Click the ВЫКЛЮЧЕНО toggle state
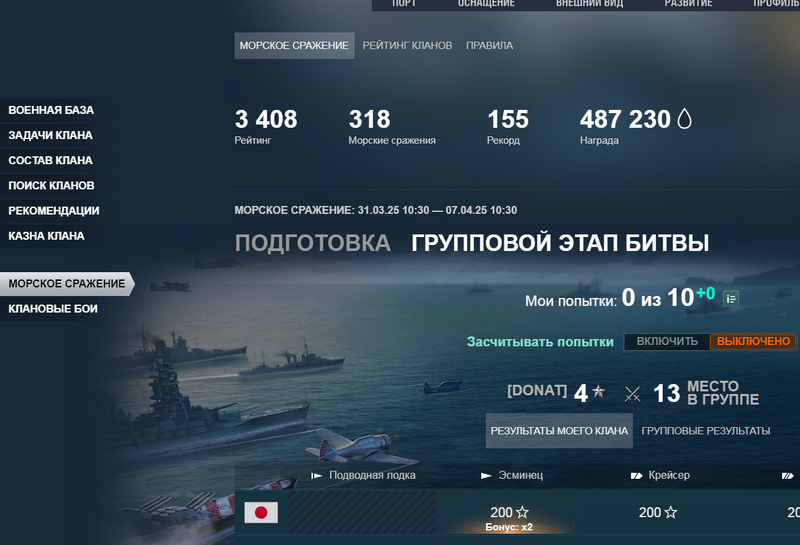This screenshot has height=545, width=800. tap(753, 341)
